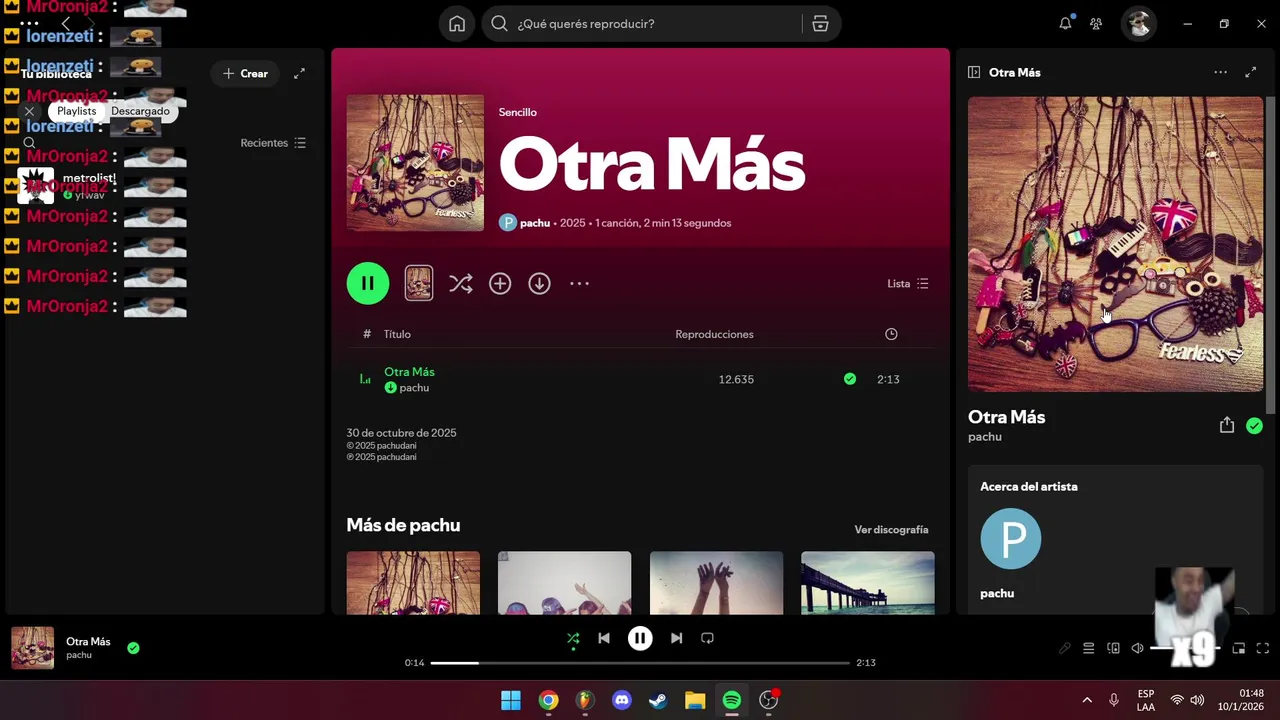Add single to library with plus icon
Image resolution: width=1280 pixels, height=720 pixels.
(500, 284)
